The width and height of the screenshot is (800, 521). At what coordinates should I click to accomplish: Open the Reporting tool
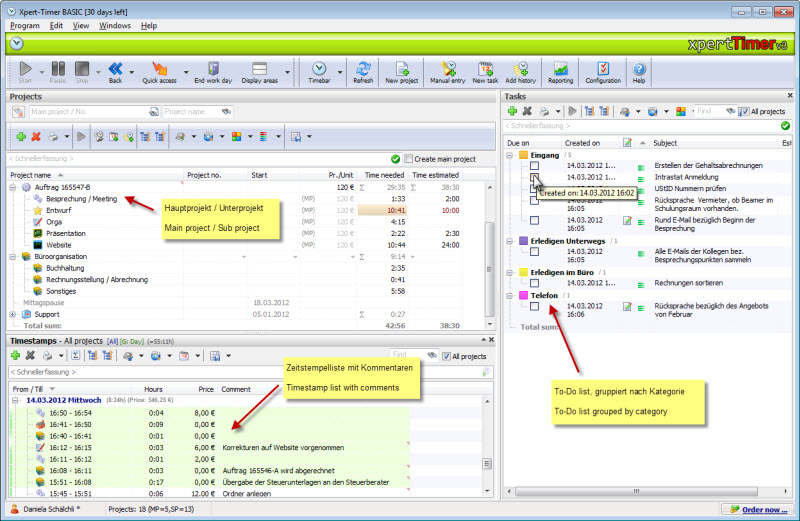pyautogui.click(x=561, y=72)
